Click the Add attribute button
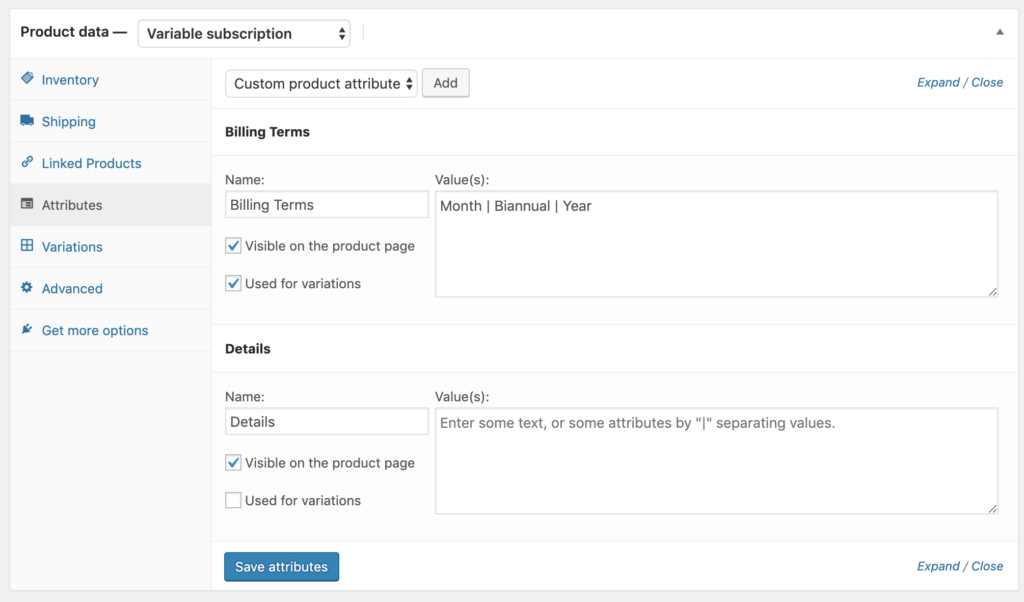Screen dimensions: 1024x602 pyautogui.click(x=445, y=83)
